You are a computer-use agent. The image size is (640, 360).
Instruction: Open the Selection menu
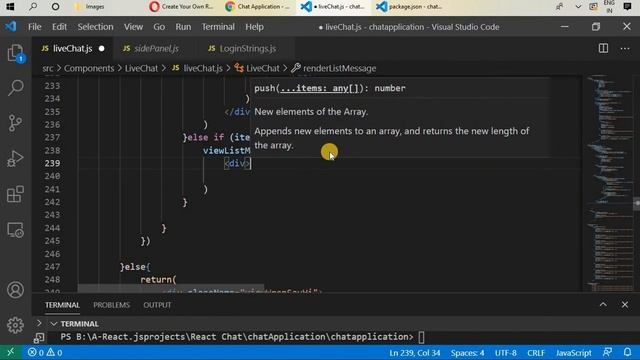96,27
